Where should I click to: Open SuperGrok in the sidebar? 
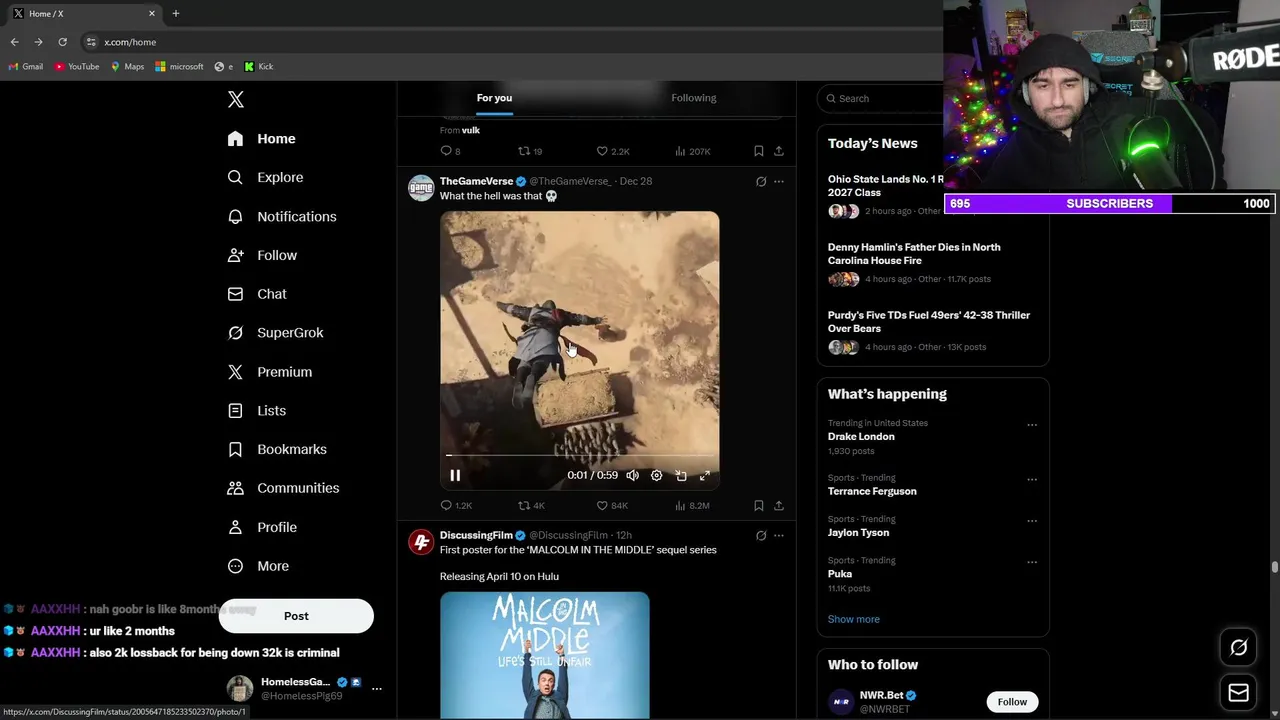tap(275, 333)
